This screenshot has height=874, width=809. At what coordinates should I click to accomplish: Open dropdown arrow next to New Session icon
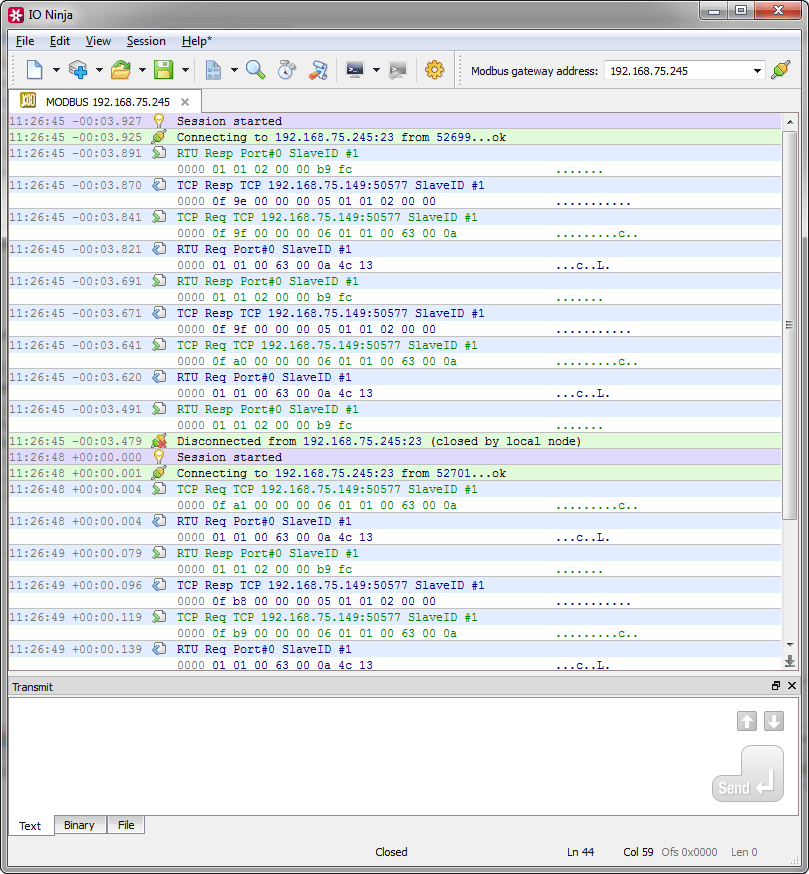tap(56, 70)
